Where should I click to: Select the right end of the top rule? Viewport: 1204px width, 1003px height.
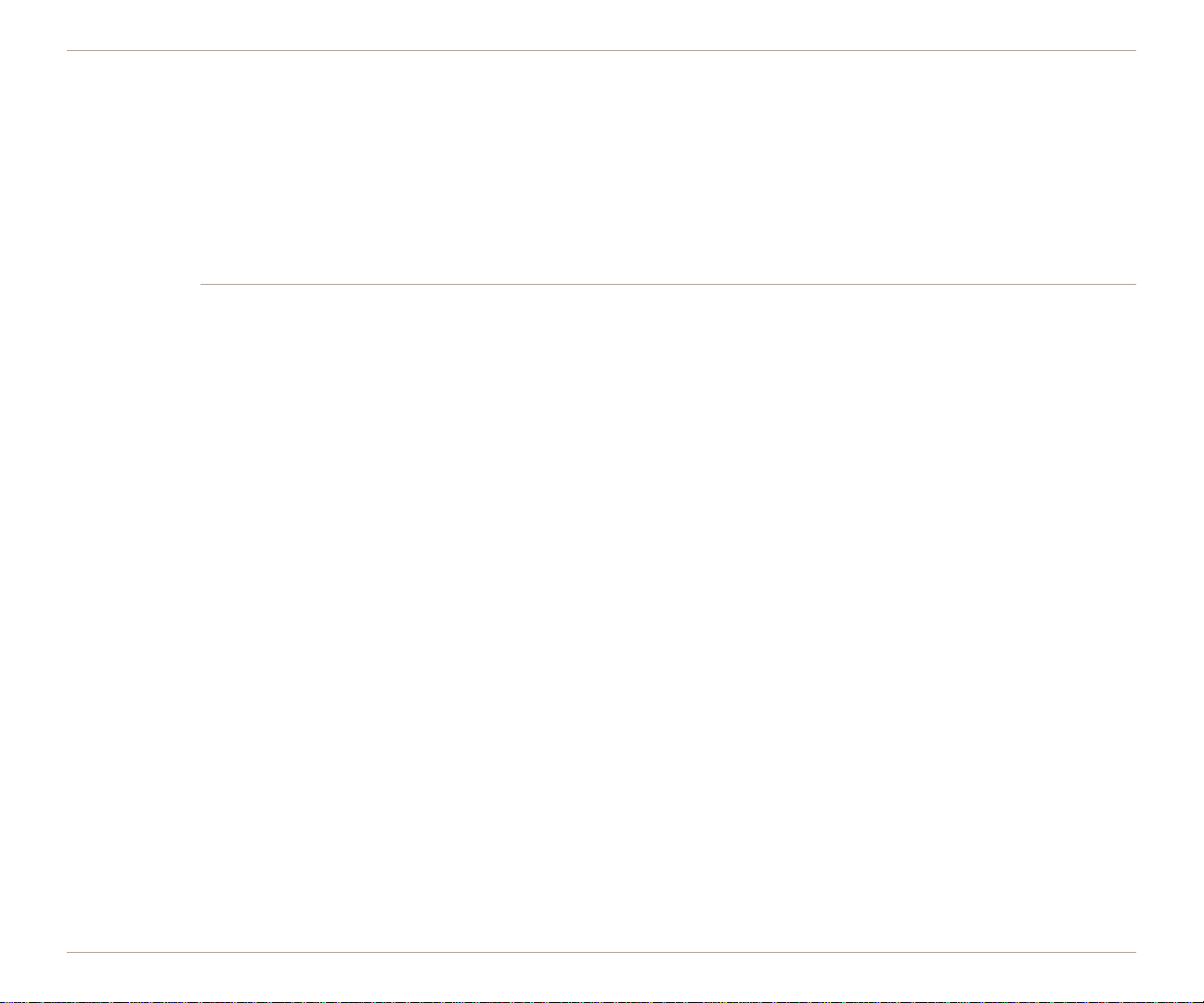(1134, 50)
